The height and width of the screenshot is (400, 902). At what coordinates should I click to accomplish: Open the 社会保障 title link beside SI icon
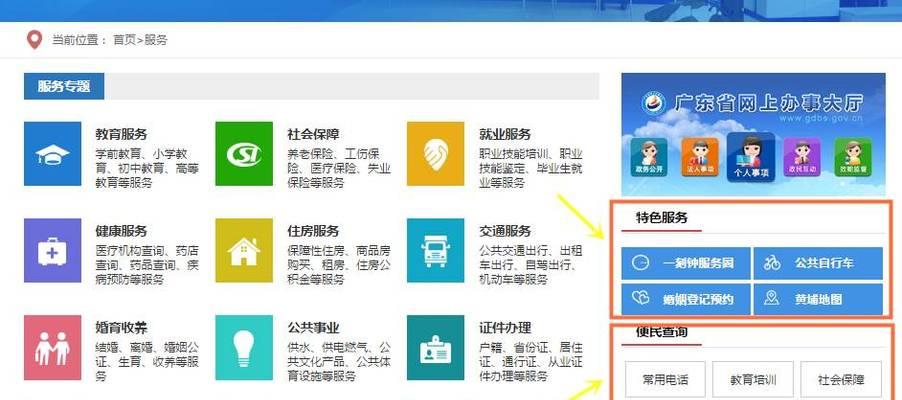point(313,135)
